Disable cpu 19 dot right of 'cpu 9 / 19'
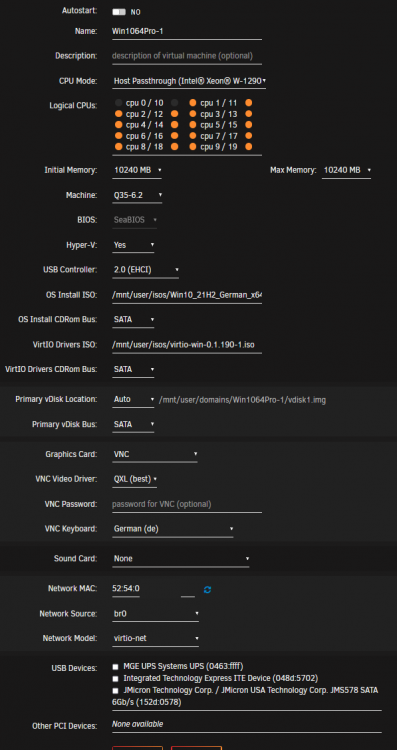Screen dimensions: 397x750 tap(249, 147)
